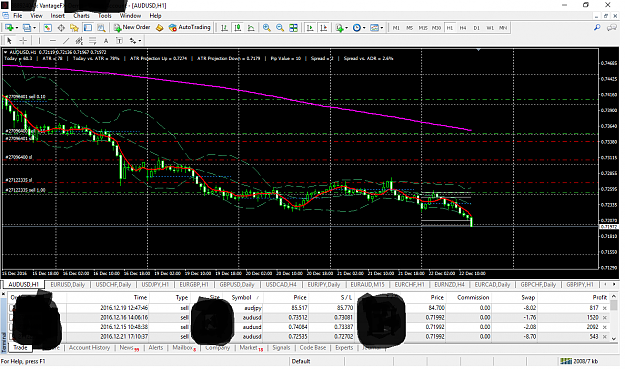Open the chat bubbles icon
Image resolution: width=625 pixels, height=369 pixels.
coord(611,27)
